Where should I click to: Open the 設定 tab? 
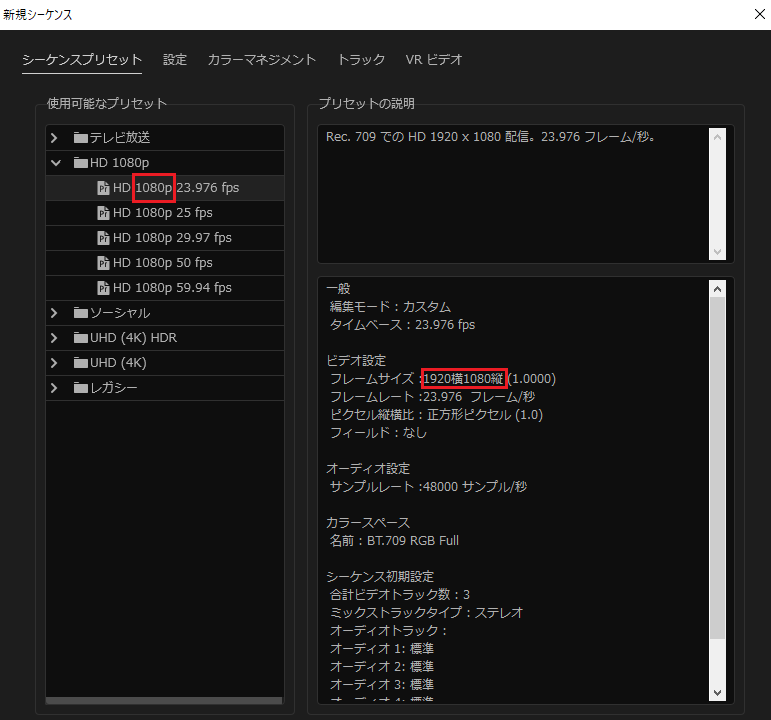(x=175, y=60)
